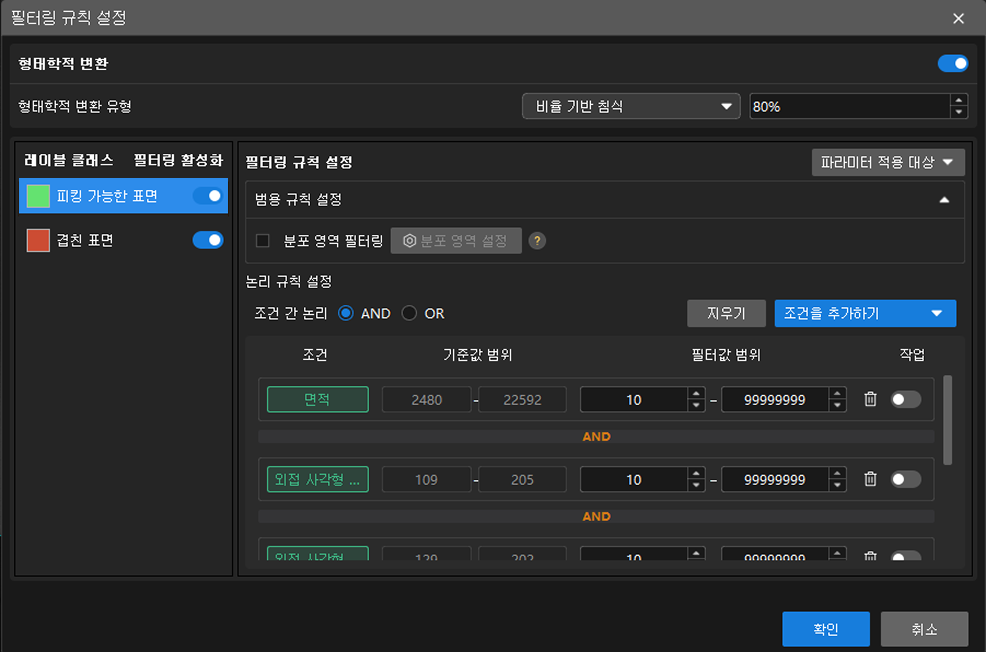This screenshot has height=652, width=986.
Task: Click the 2480 reference value cell
Action: coord(426,399)
